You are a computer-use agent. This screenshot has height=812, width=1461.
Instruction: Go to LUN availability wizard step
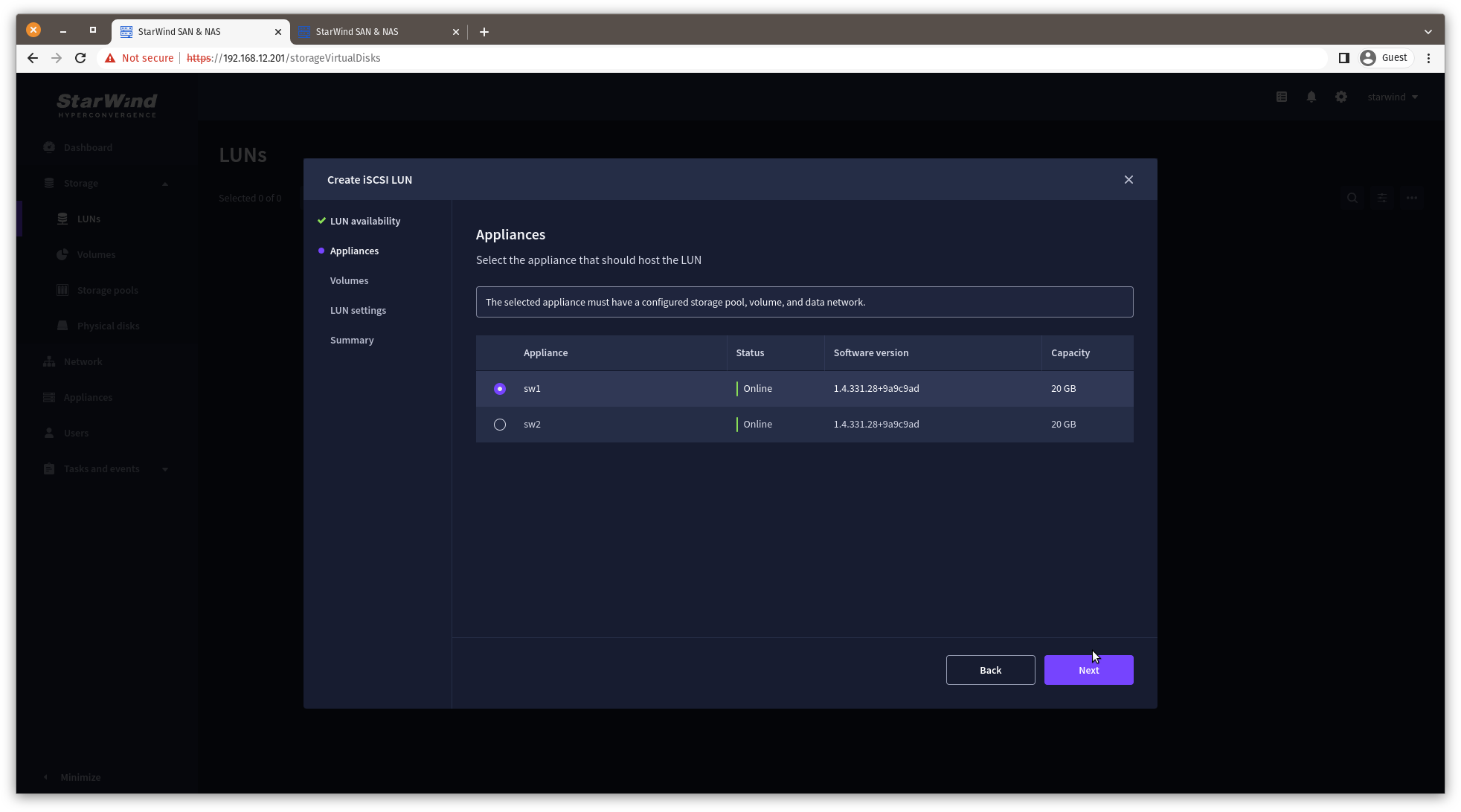[365, 222]
